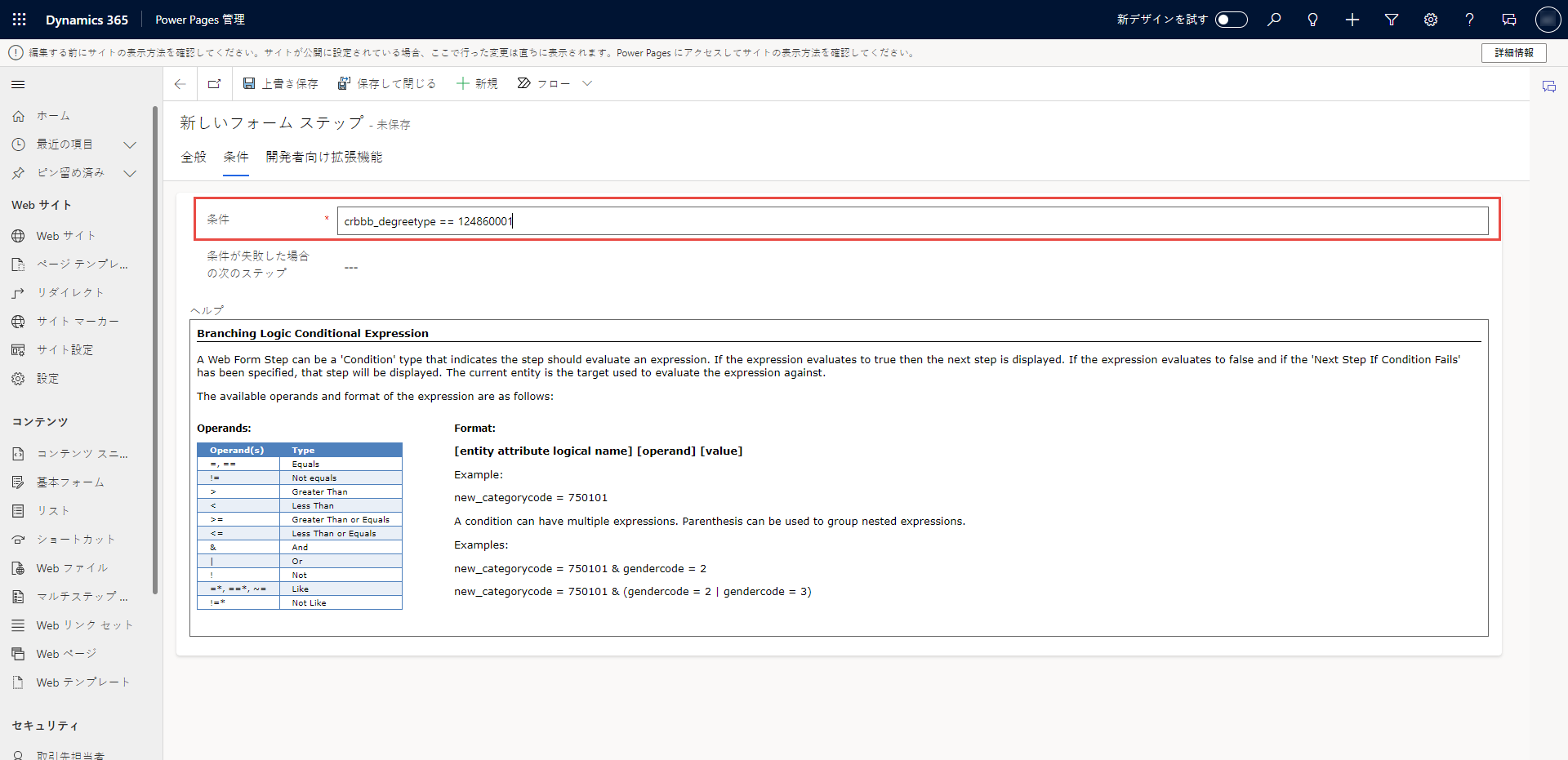Screen dimensions: 1568x760
Task: Open the settings gear in top bar
Action: coord(1431,20)
